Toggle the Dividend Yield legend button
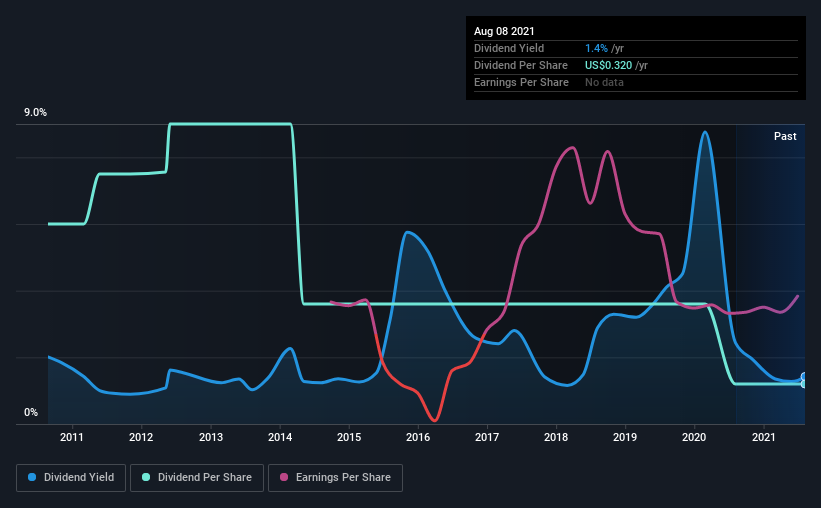Screen dimensions: 821x508 click(71, 478)
